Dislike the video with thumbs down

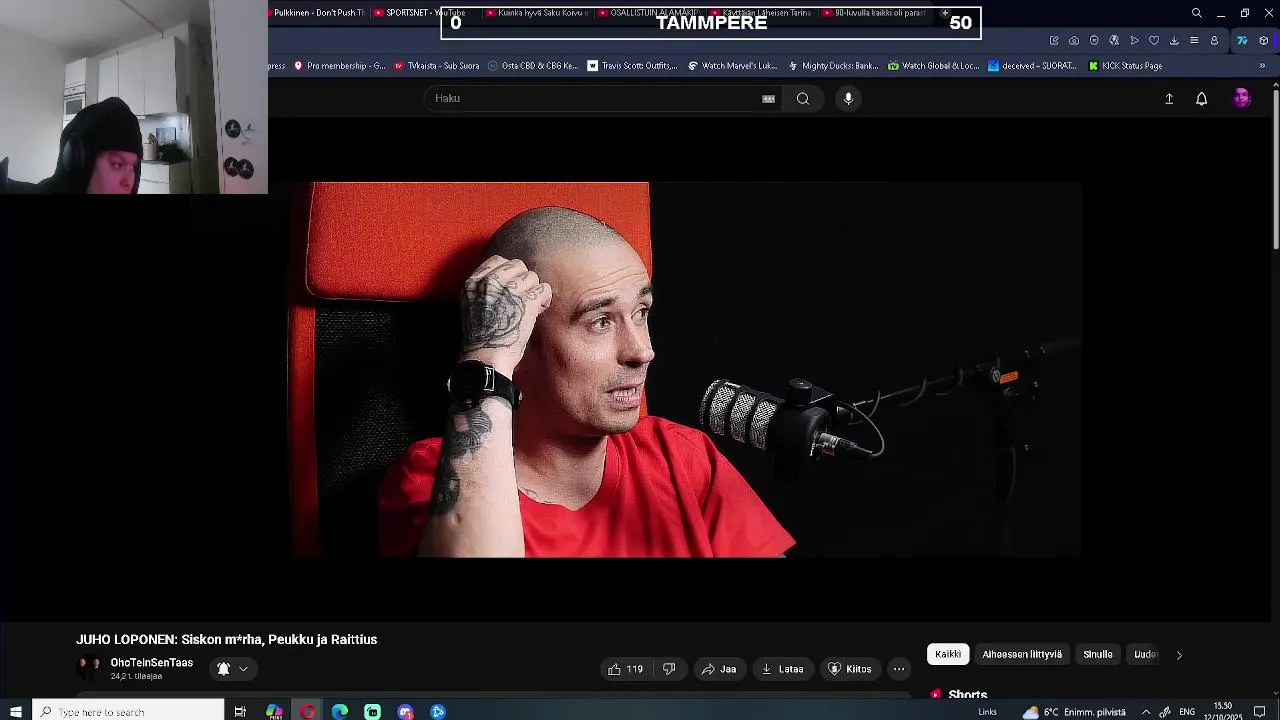pos(669,669)
